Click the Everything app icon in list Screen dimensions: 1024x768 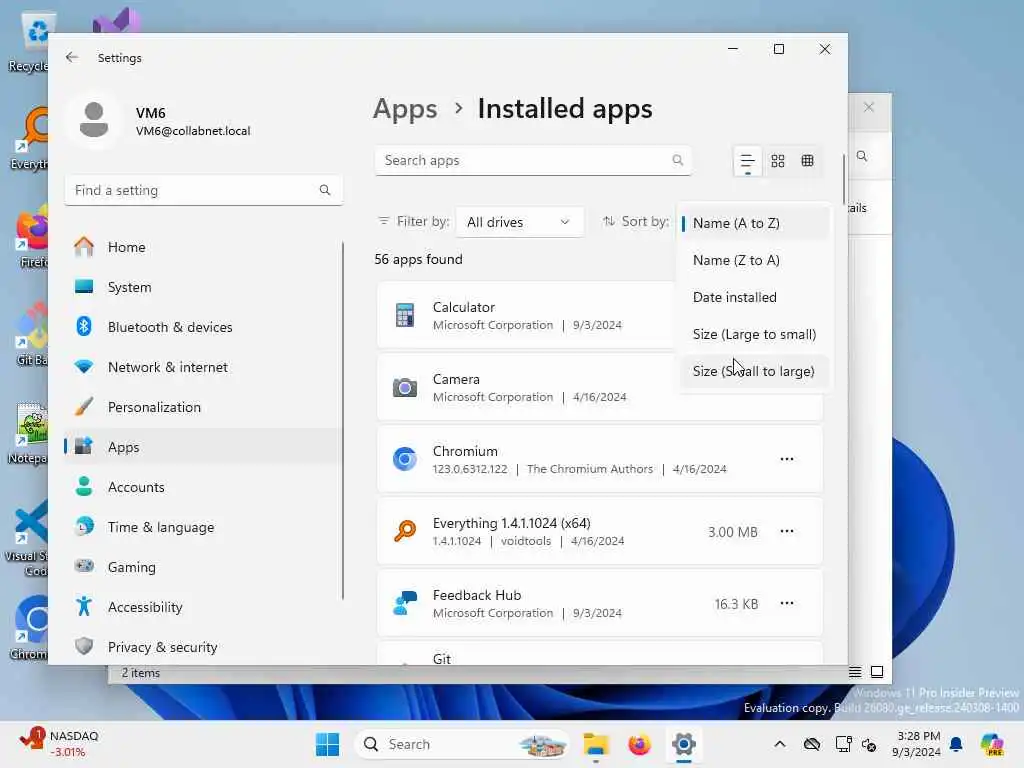click(x=404, y=531)
